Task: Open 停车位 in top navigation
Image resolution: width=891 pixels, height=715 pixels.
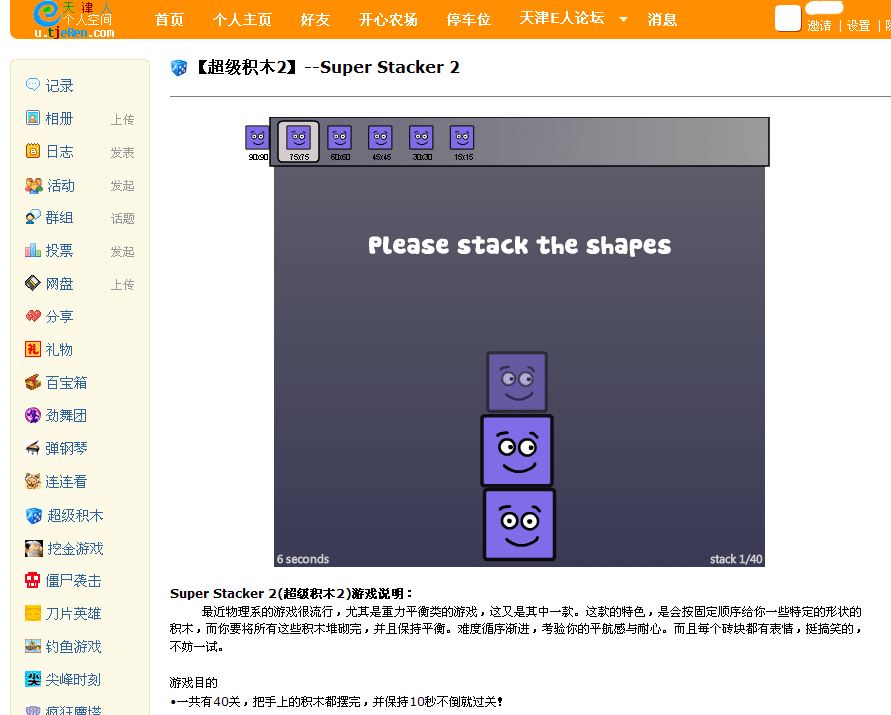Action: (469, 20)
